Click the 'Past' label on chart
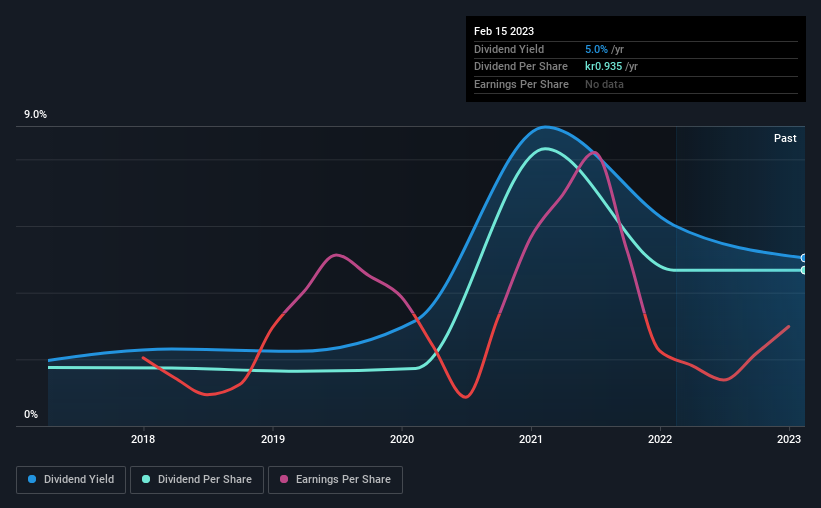Image resolution: width=821 pixels, height=508 pixels. [785, 138]
